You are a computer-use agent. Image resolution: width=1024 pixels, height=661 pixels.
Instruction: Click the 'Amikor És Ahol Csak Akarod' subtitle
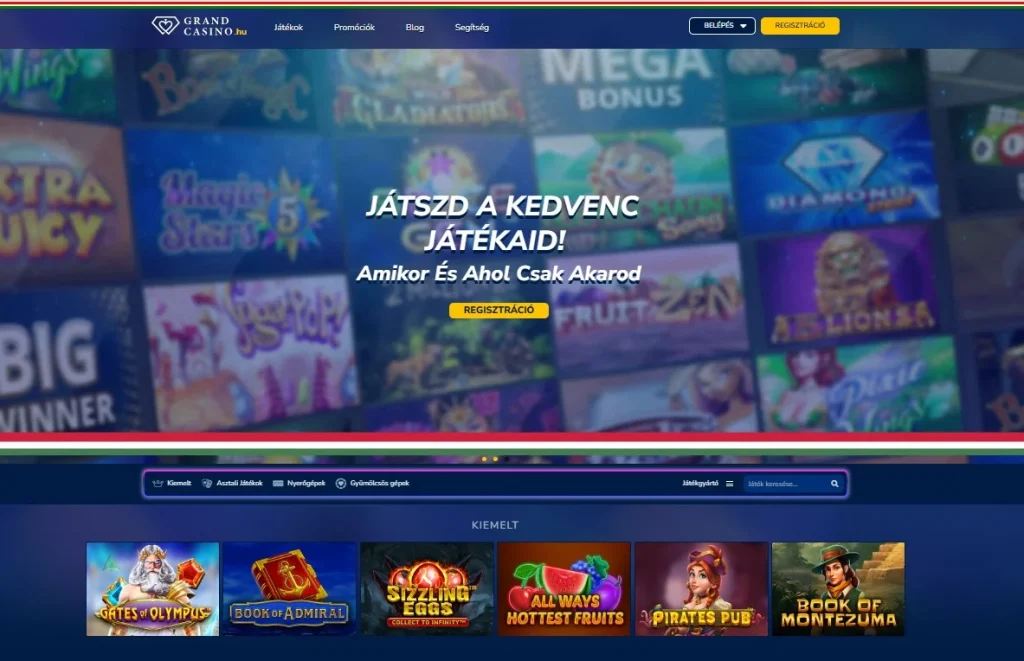(x=499, y=274)
